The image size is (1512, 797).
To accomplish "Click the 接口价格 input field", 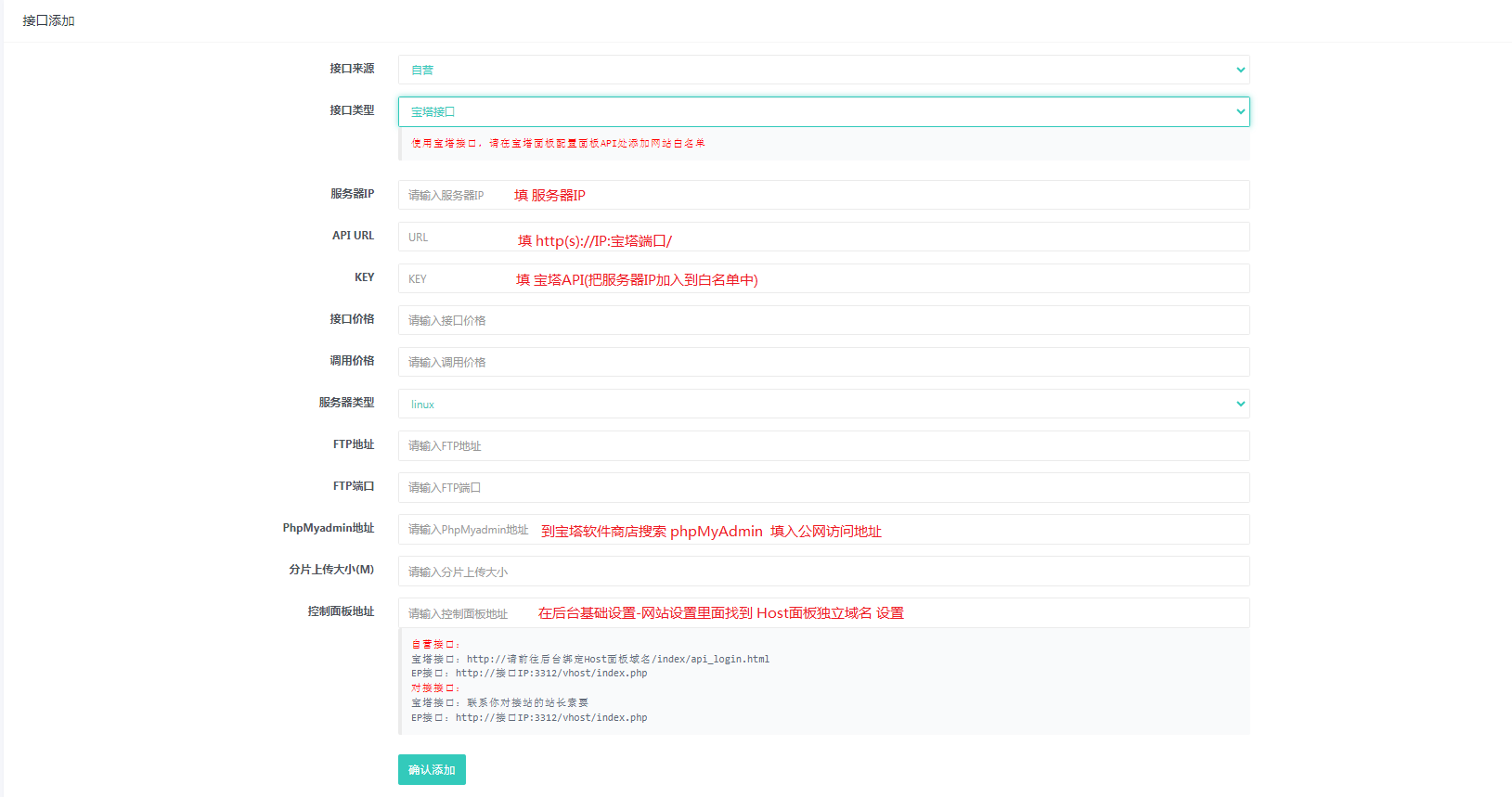I will tap(822, 320).
